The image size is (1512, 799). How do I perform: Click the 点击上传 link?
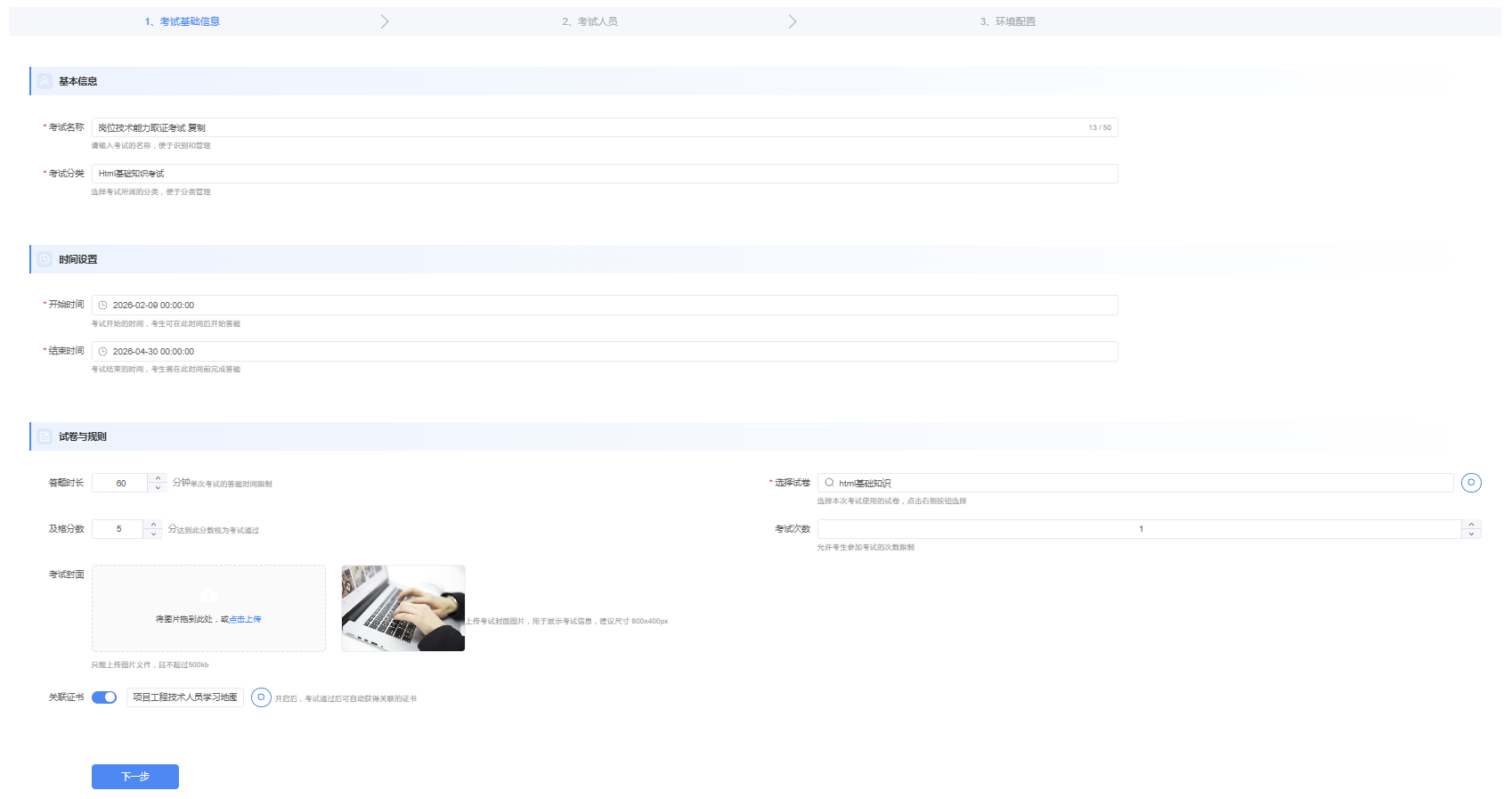coord(245,619)
